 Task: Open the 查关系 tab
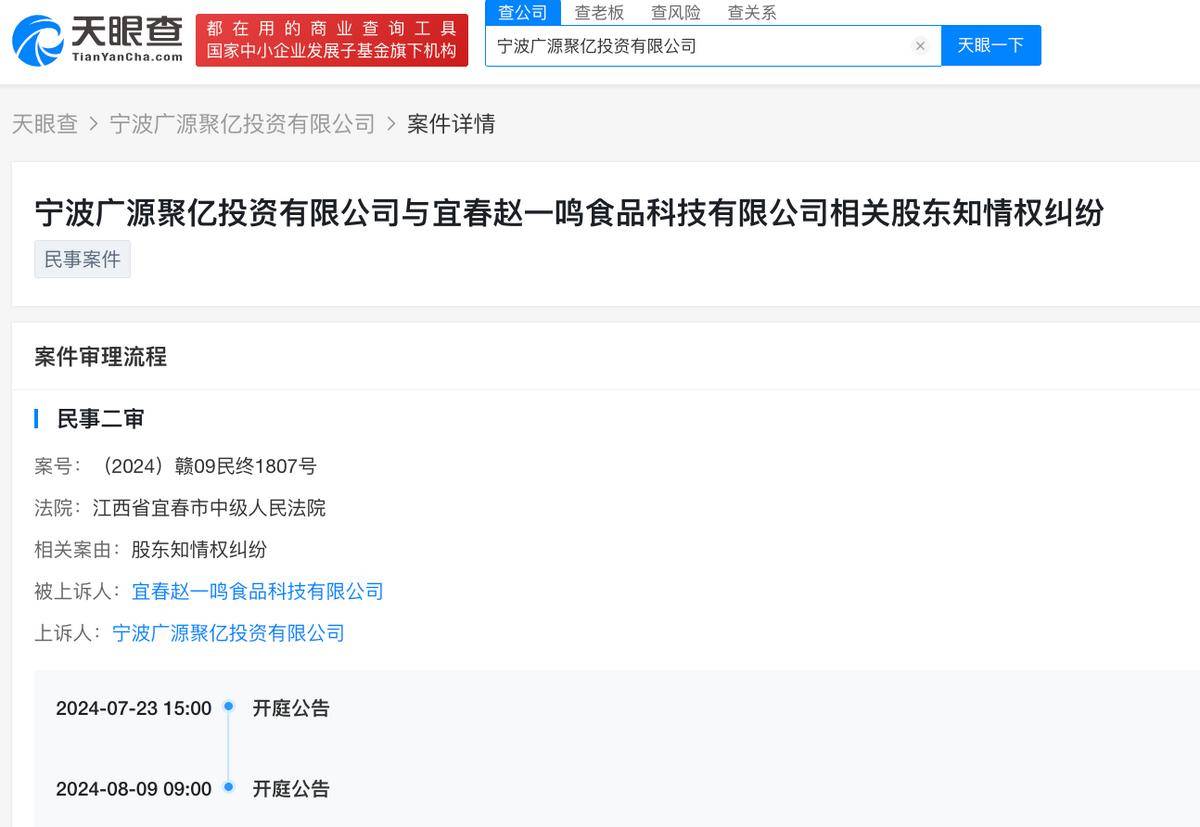[x=752, y=12]
